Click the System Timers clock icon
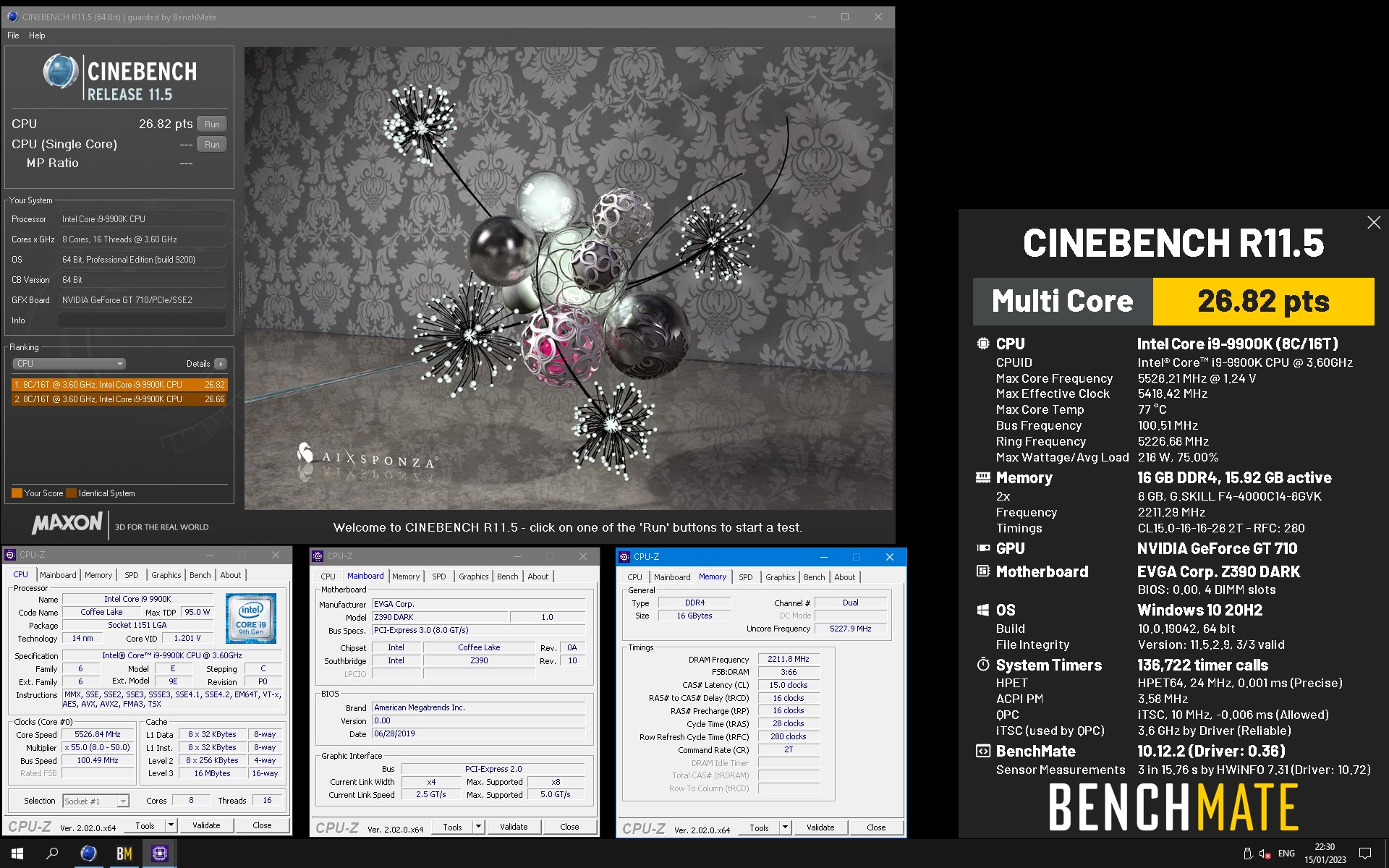1389x868 pixels. pyautogui.click(x=983, y=664)
